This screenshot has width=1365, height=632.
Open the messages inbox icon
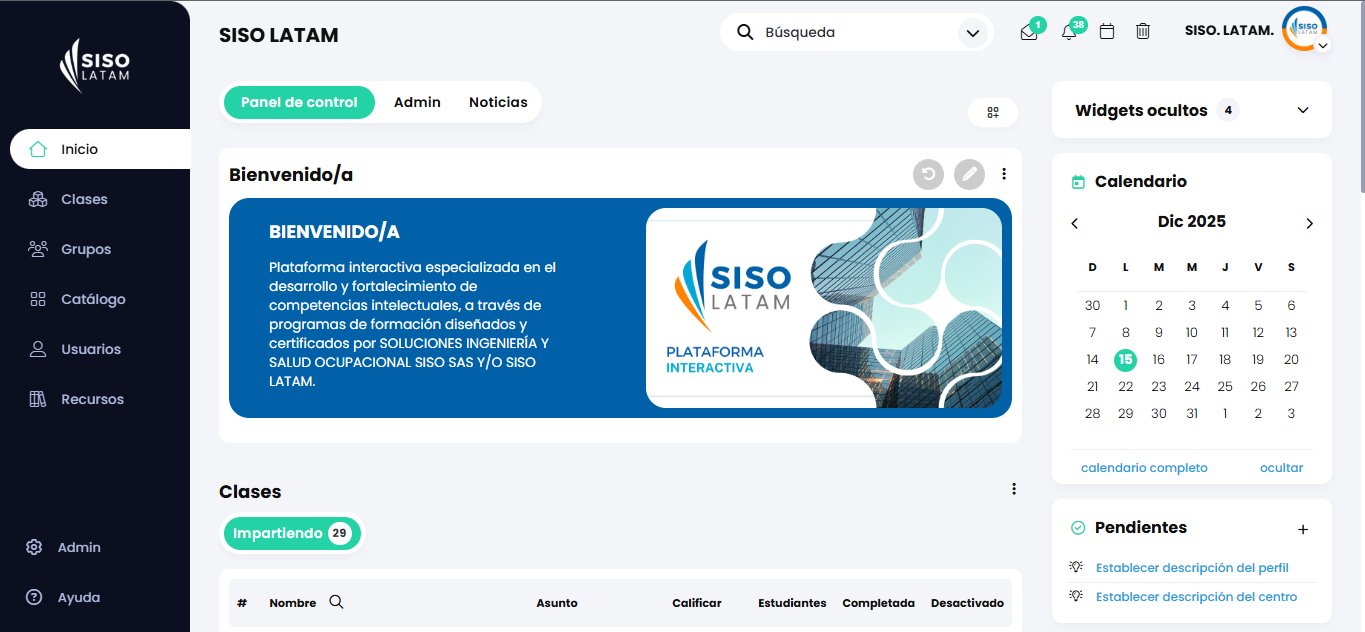(x=1029, y=32)
